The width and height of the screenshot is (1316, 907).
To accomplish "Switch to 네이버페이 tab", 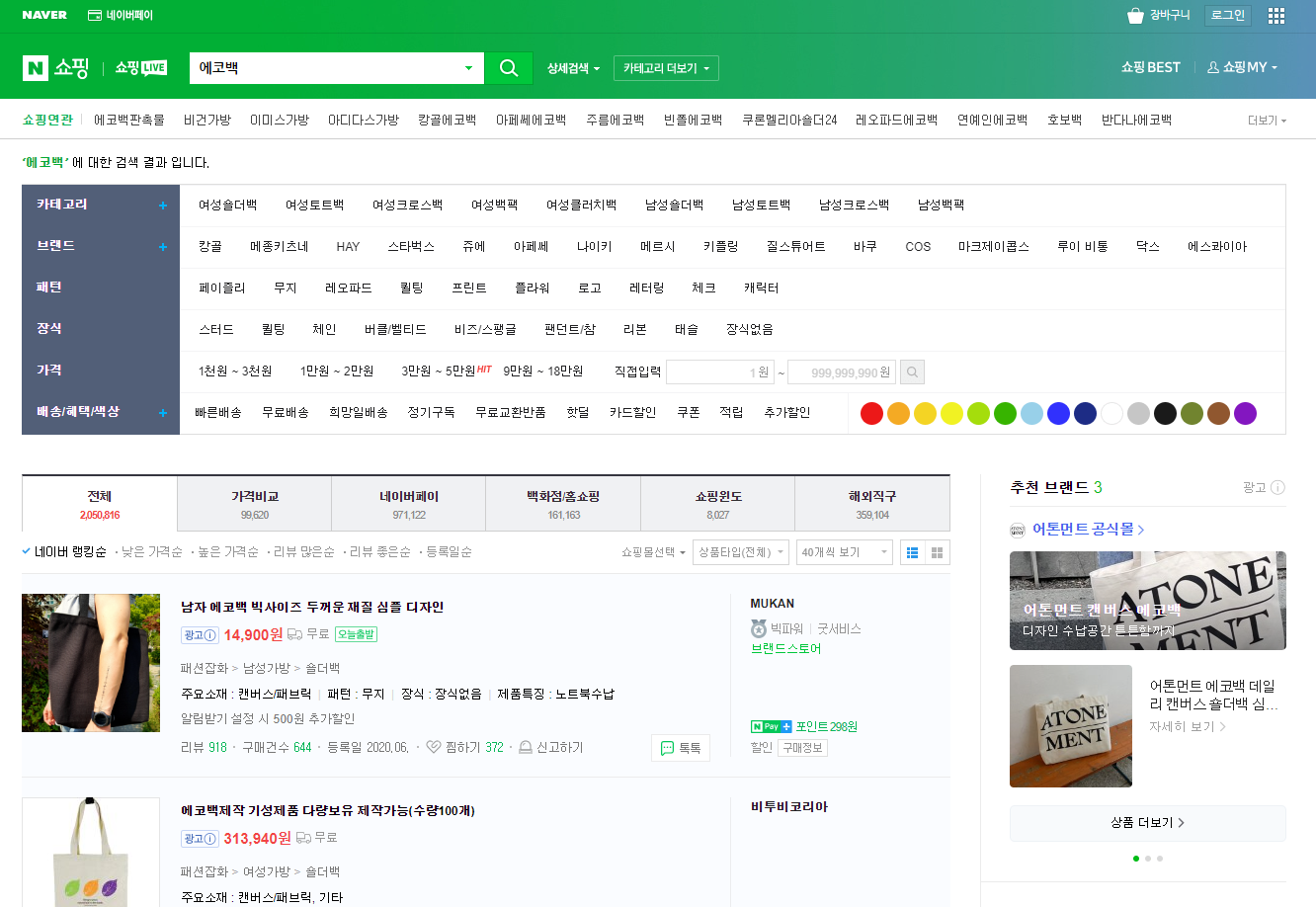I will pyautogui.click(x=409, y=504).
